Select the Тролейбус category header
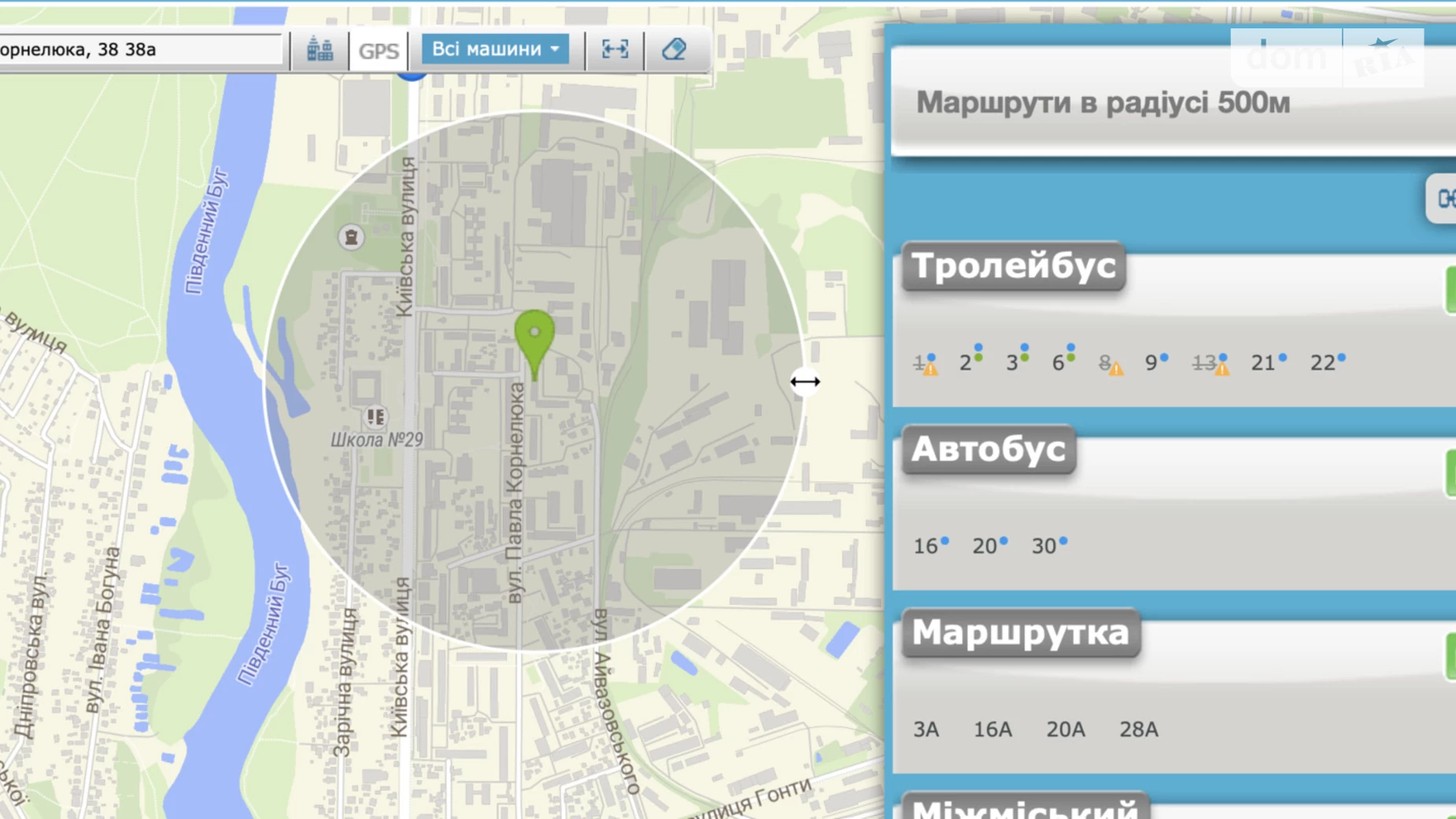 tap(1014, 266)
